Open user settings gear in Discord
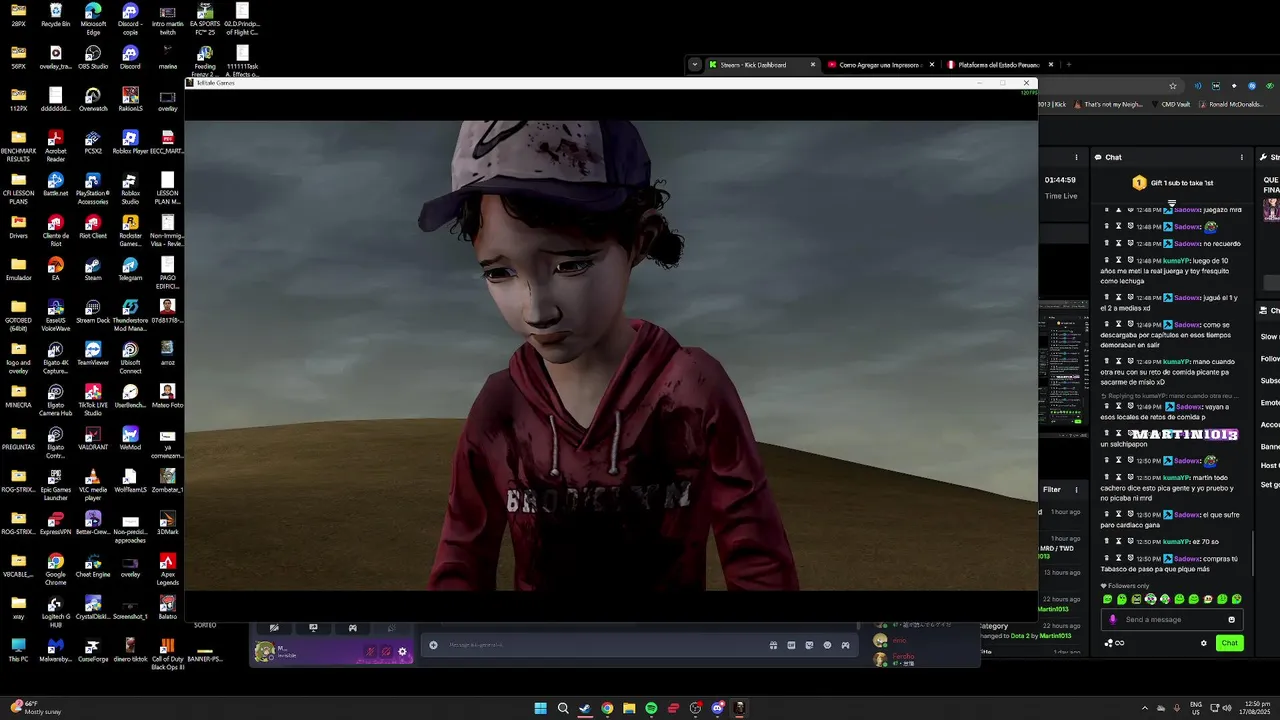Screen dimensions: 1280x720 (403, 652)
